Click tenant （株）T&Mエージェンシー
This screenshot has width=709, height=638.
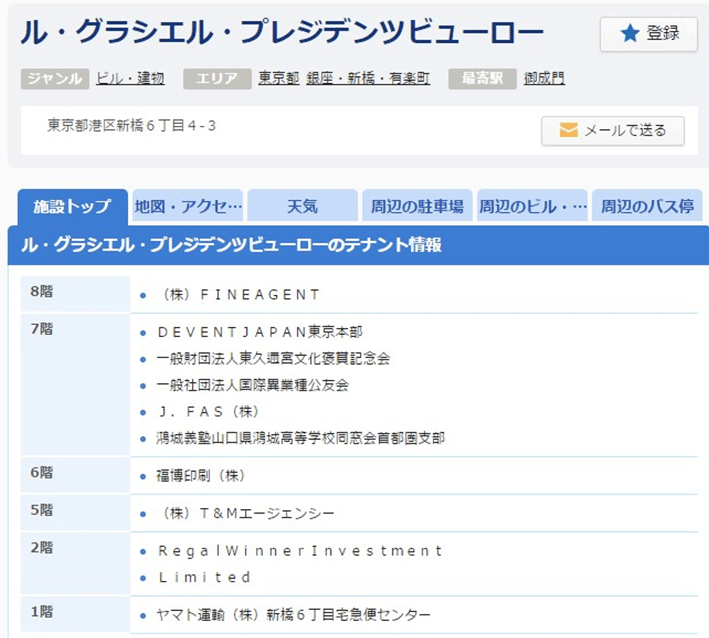point(246,513)
